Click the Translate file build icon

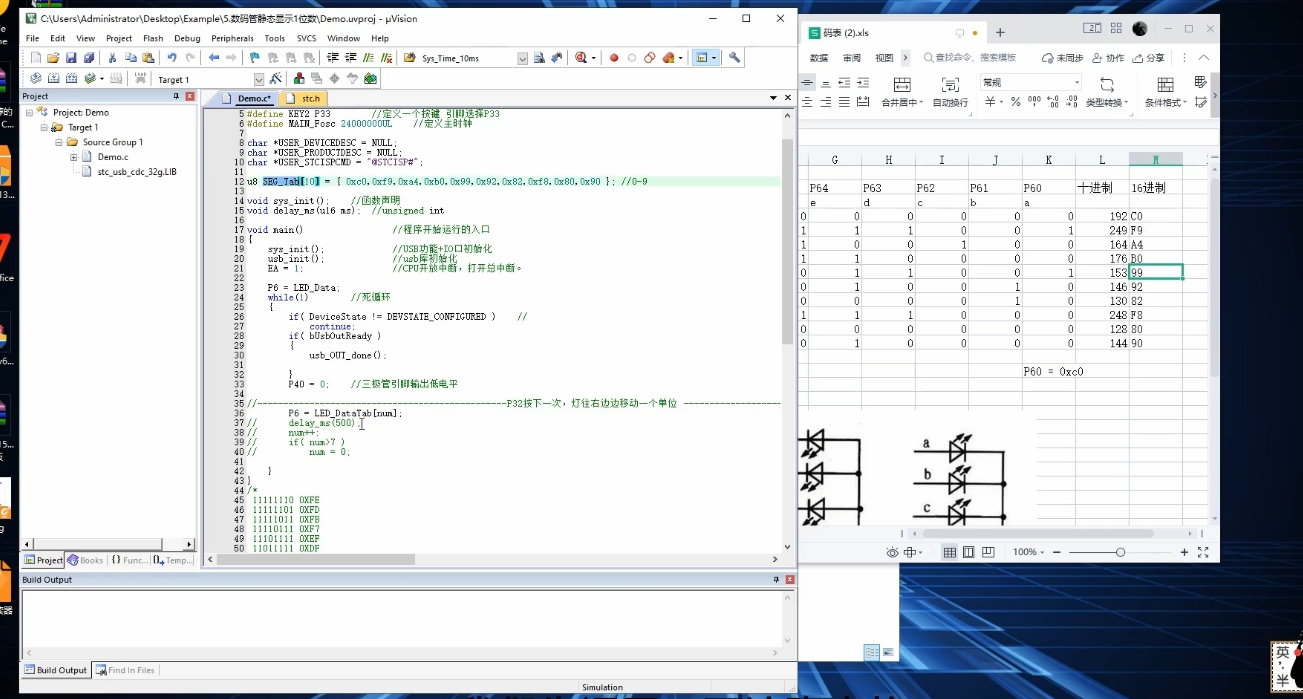coord(35,78)
